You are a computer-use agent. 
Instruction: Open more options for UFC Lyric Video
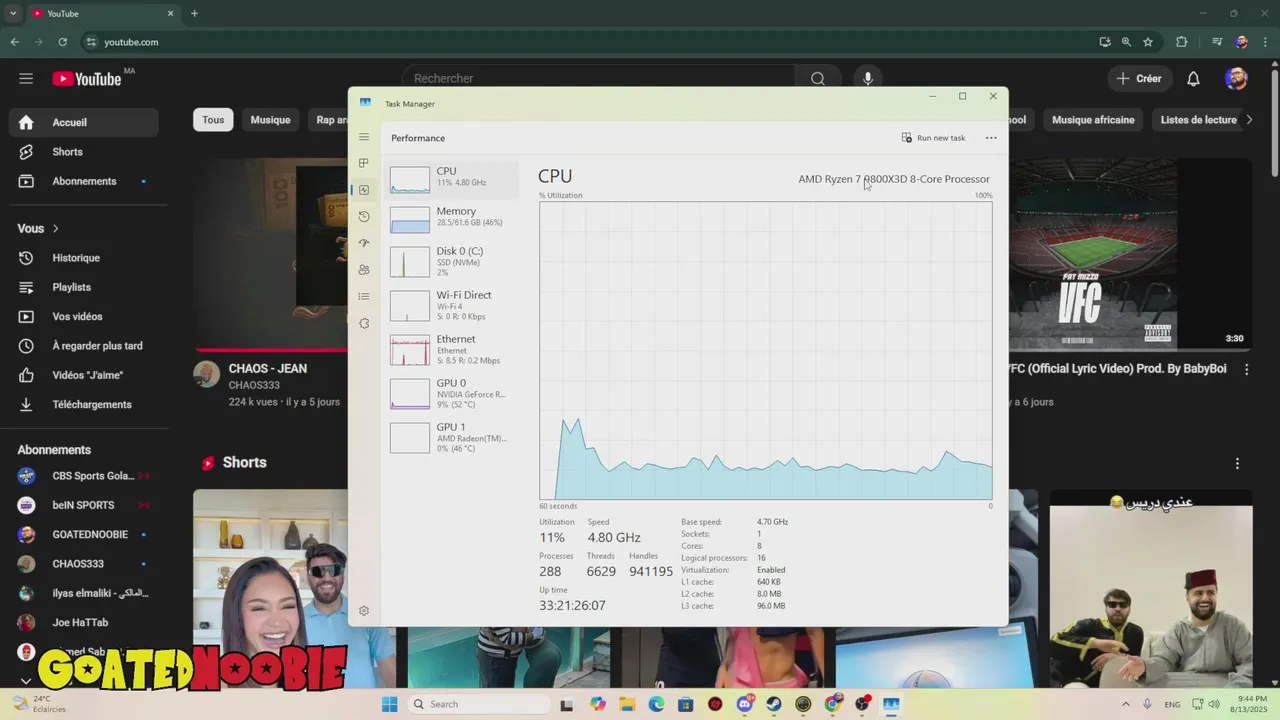click(1246, 370)
